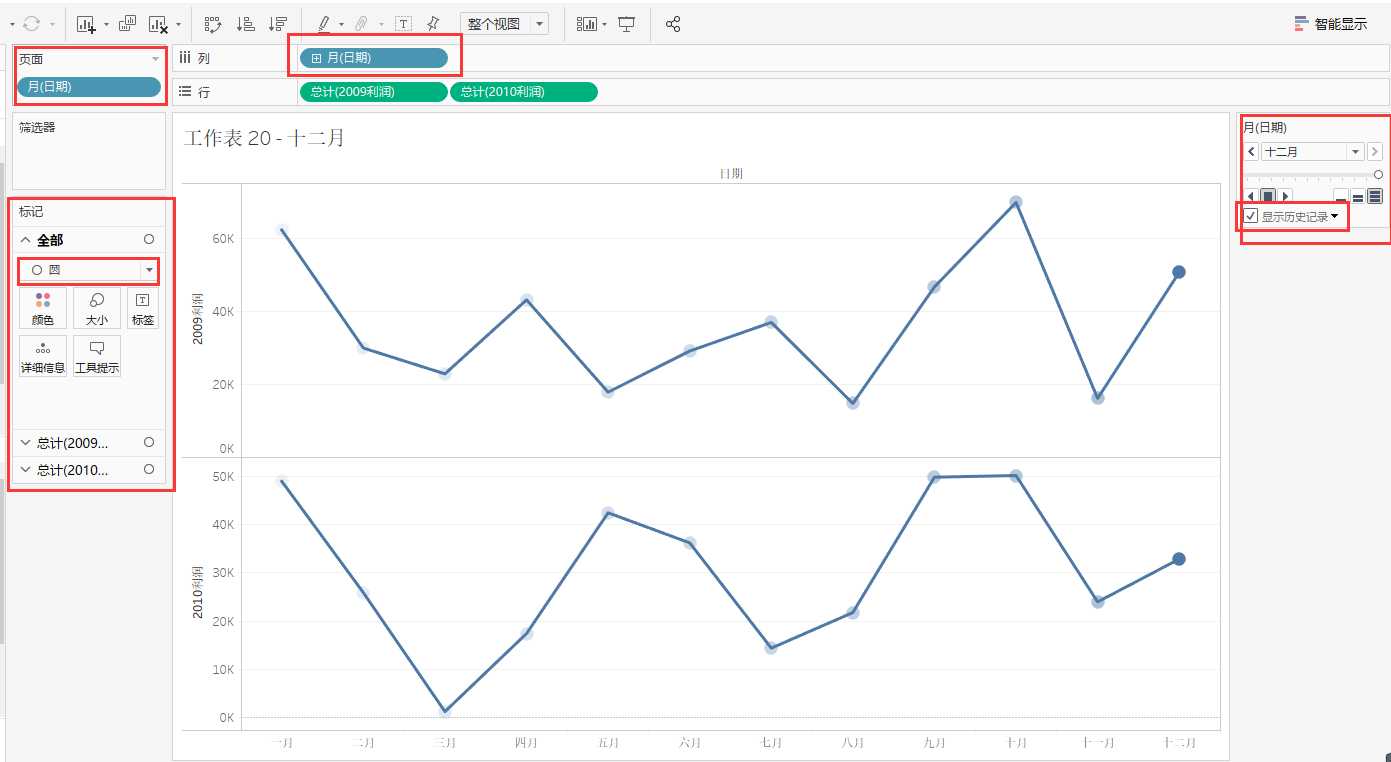The image size is (1391, 762).
Task: Click the page slider handle
Action: (1378, 175)
